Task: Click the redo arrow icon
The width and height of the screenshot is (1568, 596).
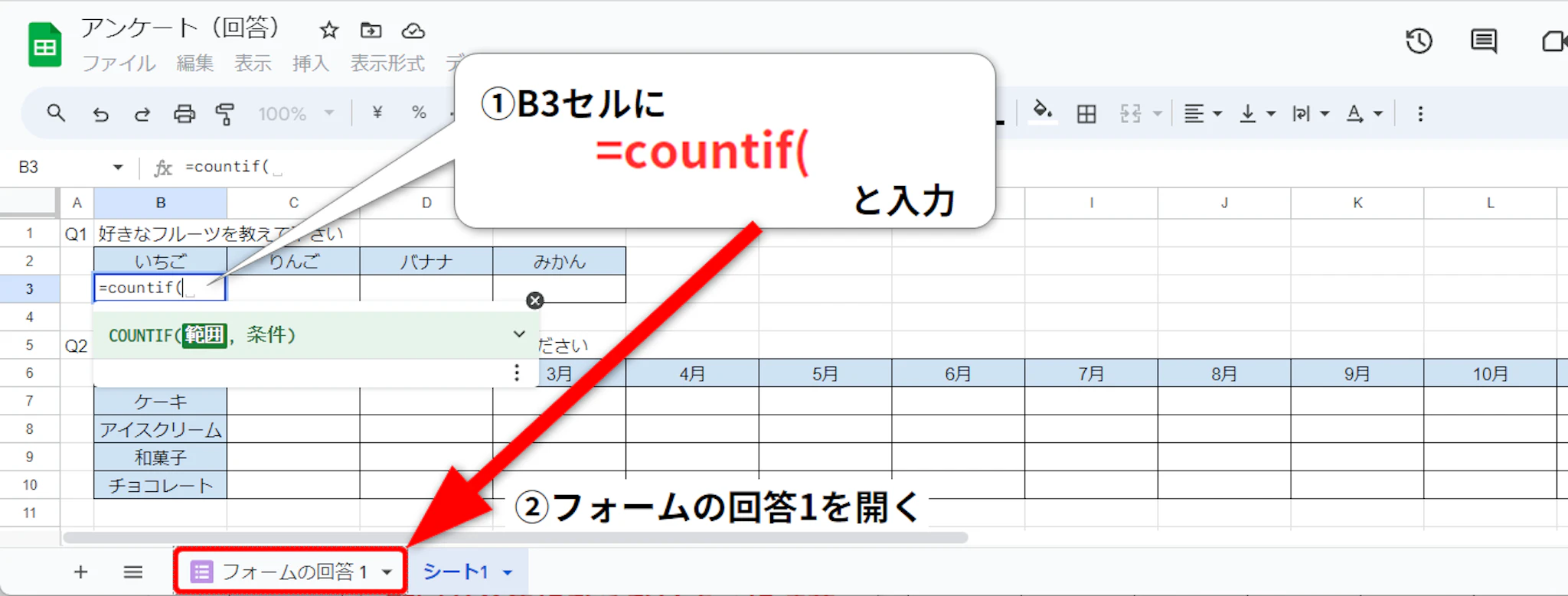Action: (142, 114)
